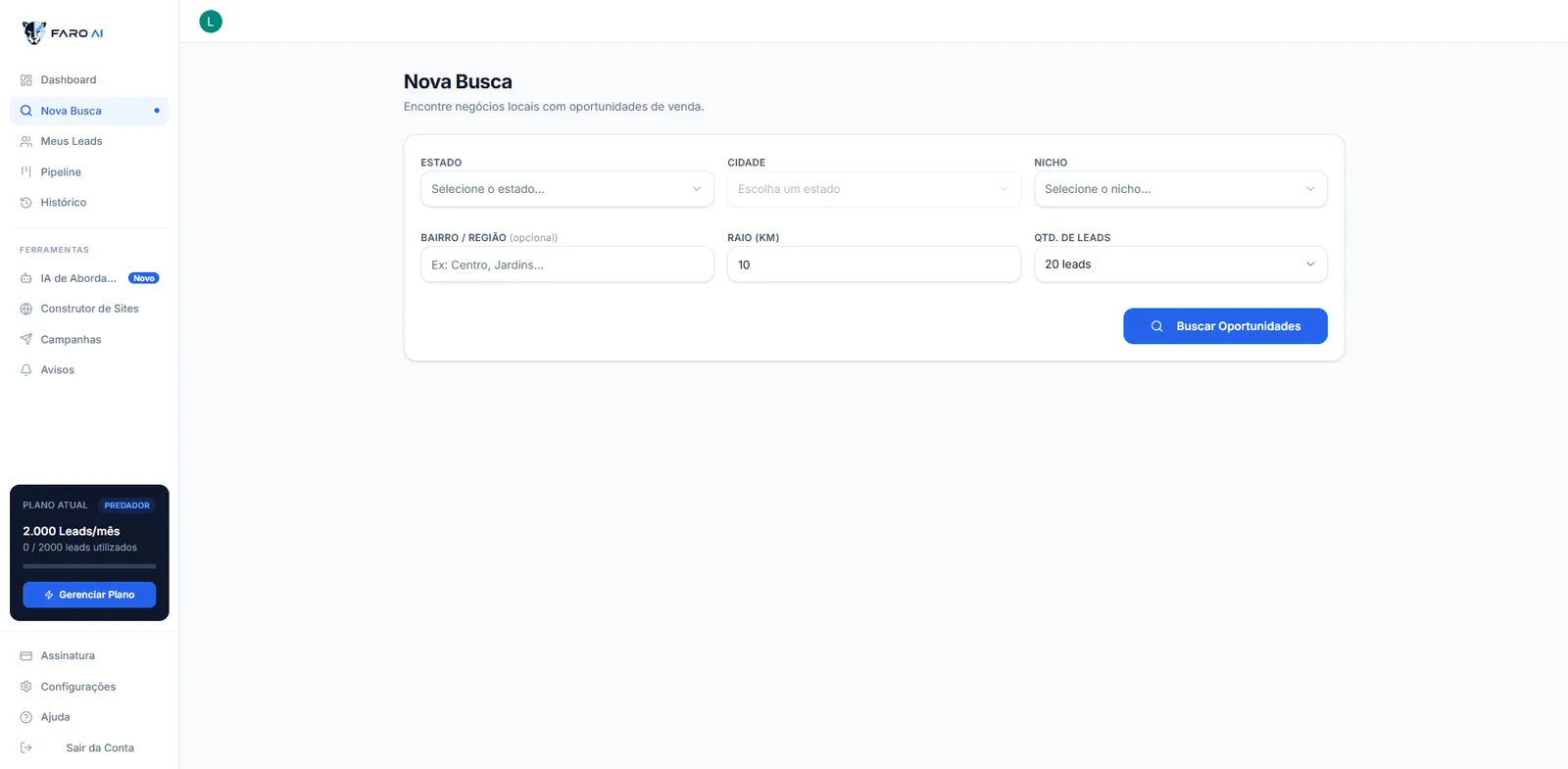
Task: Click the Assinatura credit card icon
Action: 26,656
